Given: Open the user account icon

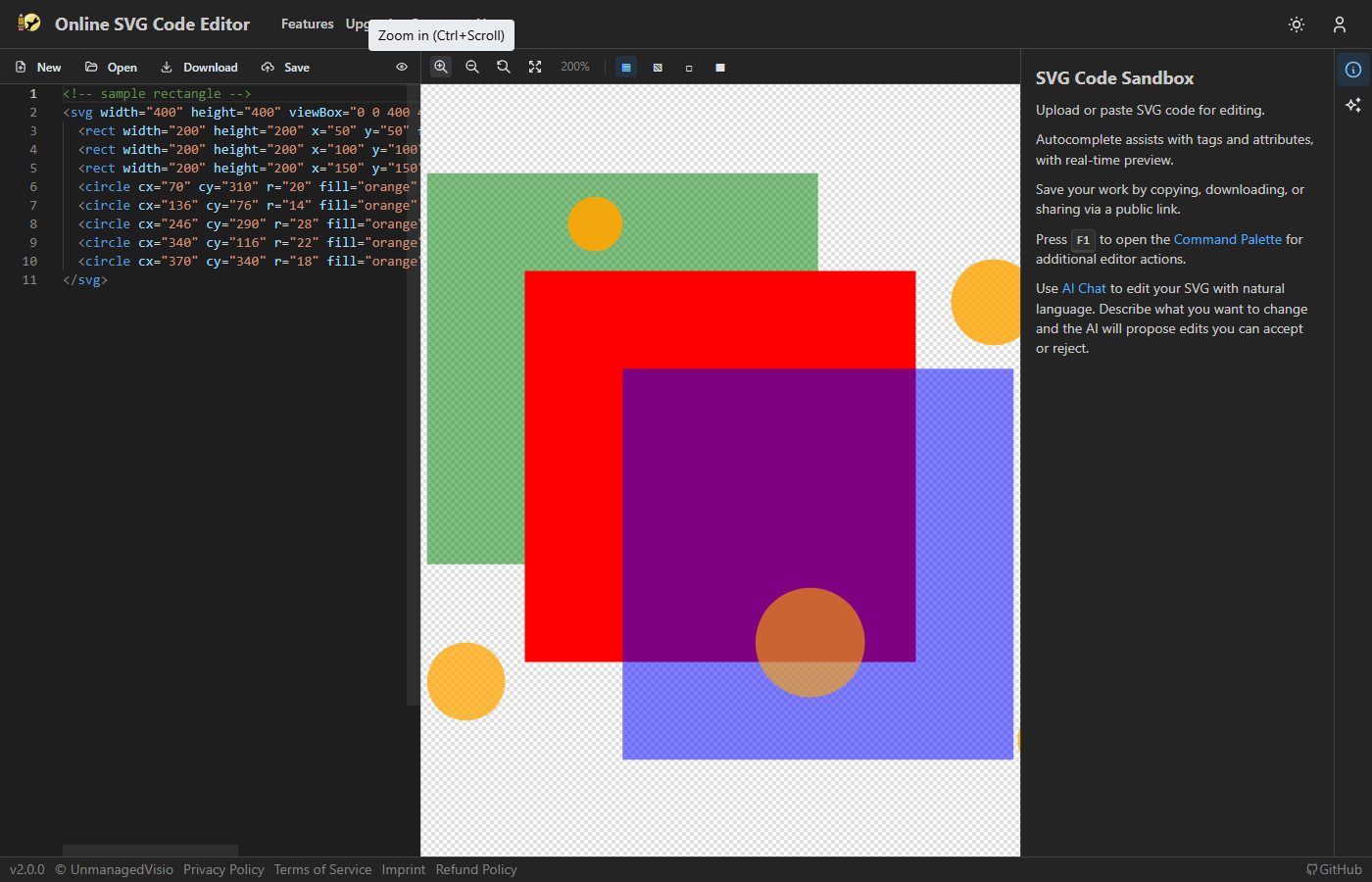Looking at the screenshot, I should (1339, 24).
